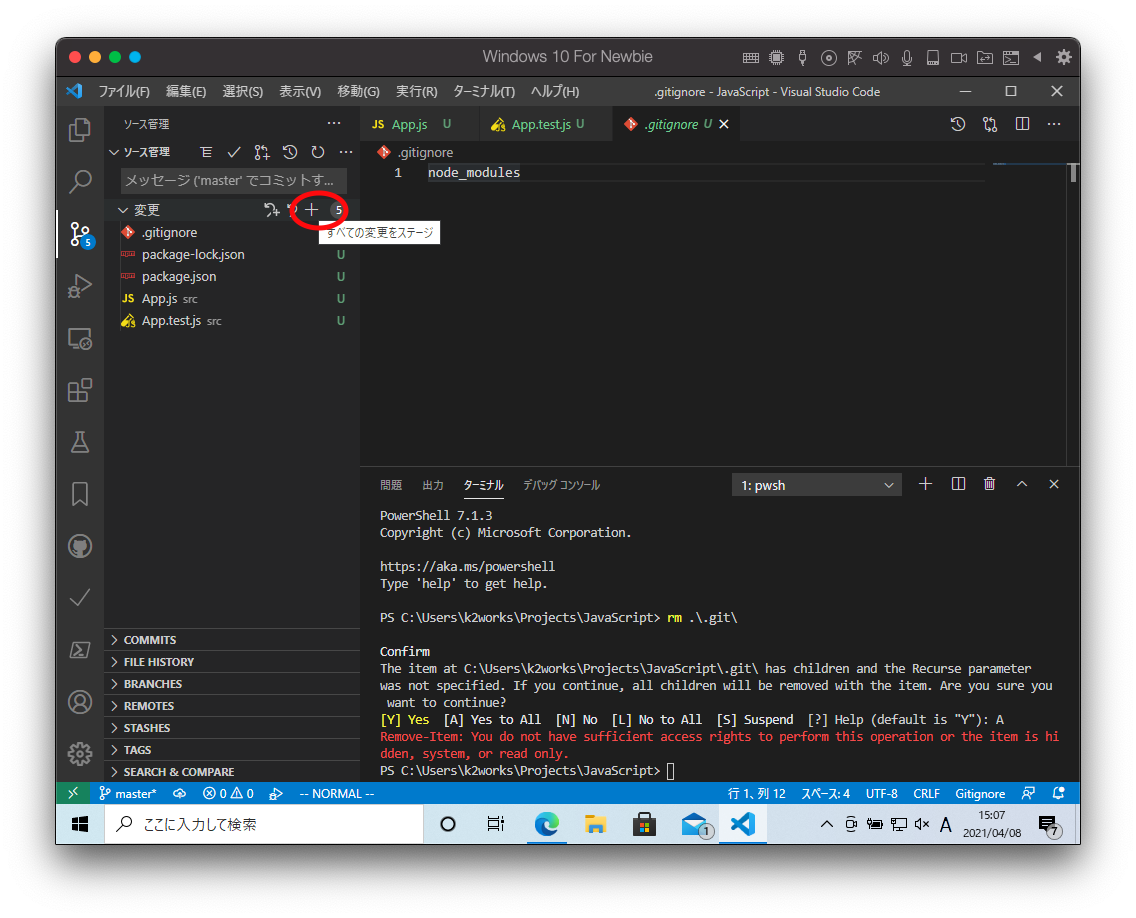1136x918 pixels.
Task: Kill the terminal with trash icon
Action: [990, 484]
